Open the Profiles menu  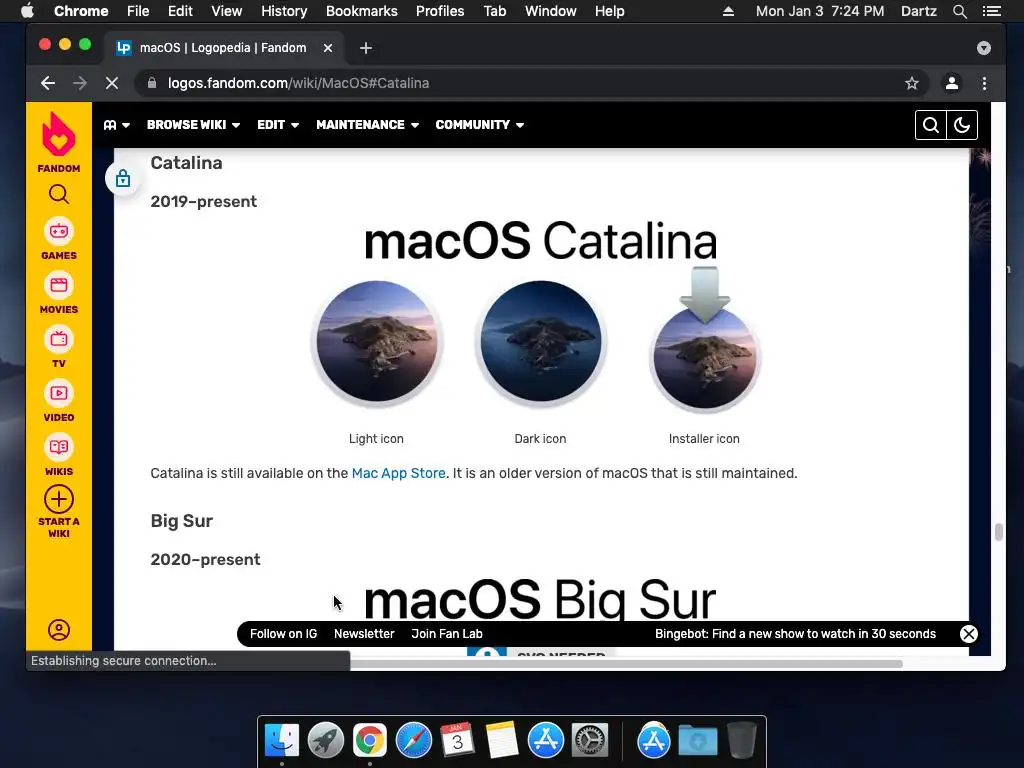440,11
